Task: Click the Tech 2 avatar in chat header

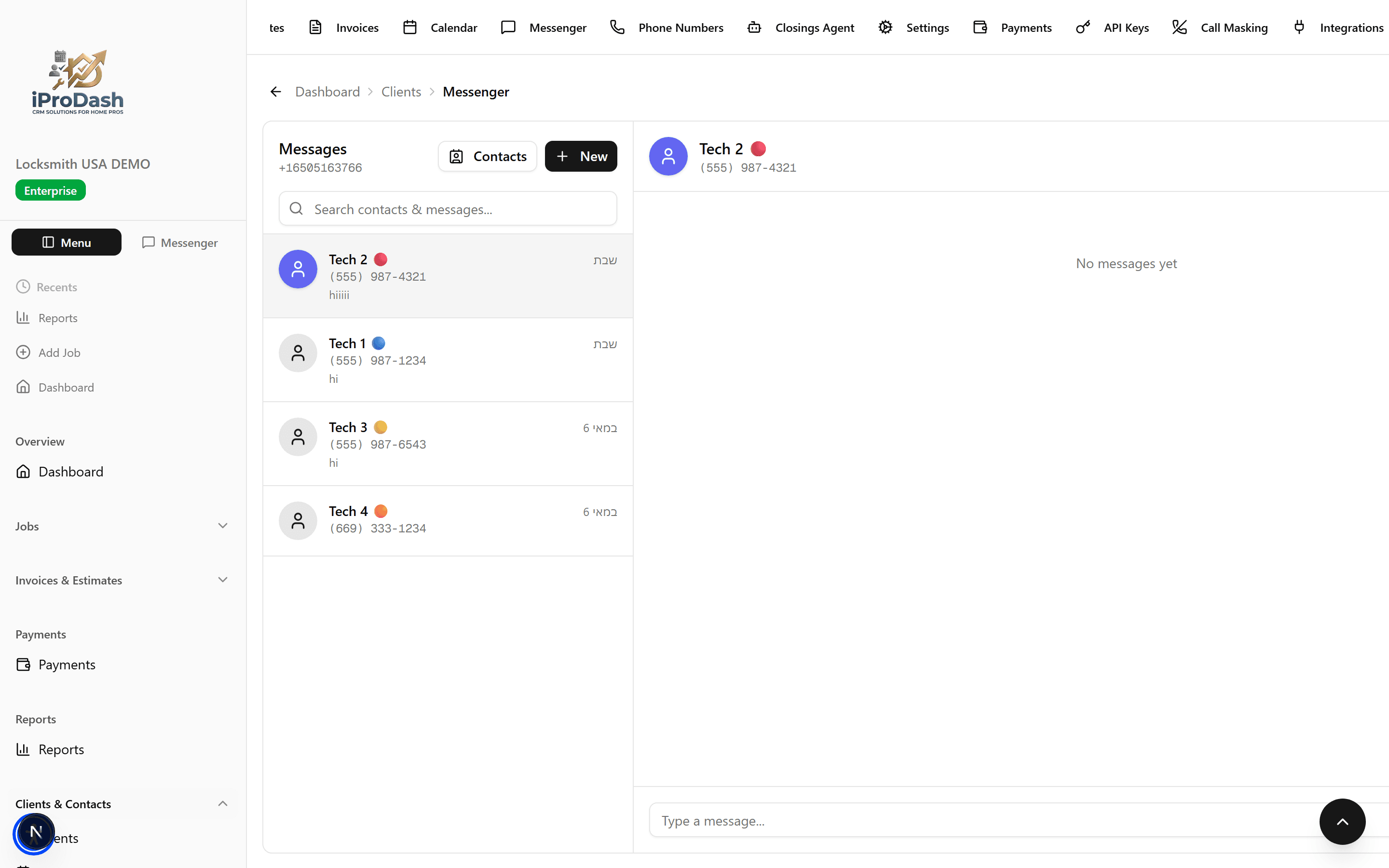Action: tap(668, 156)
